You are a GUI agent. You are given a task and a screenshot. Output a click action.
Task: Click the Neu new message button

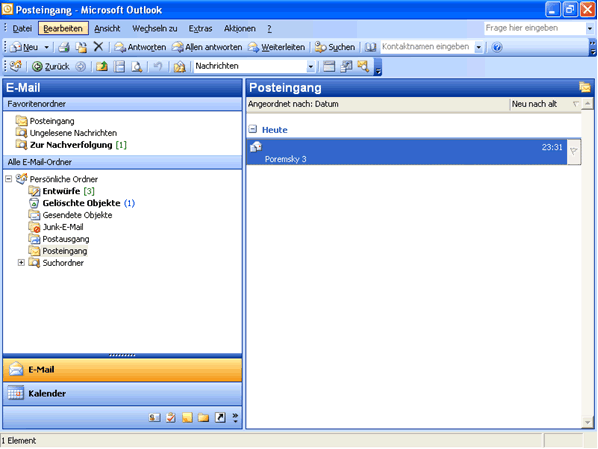click(24, 47)
